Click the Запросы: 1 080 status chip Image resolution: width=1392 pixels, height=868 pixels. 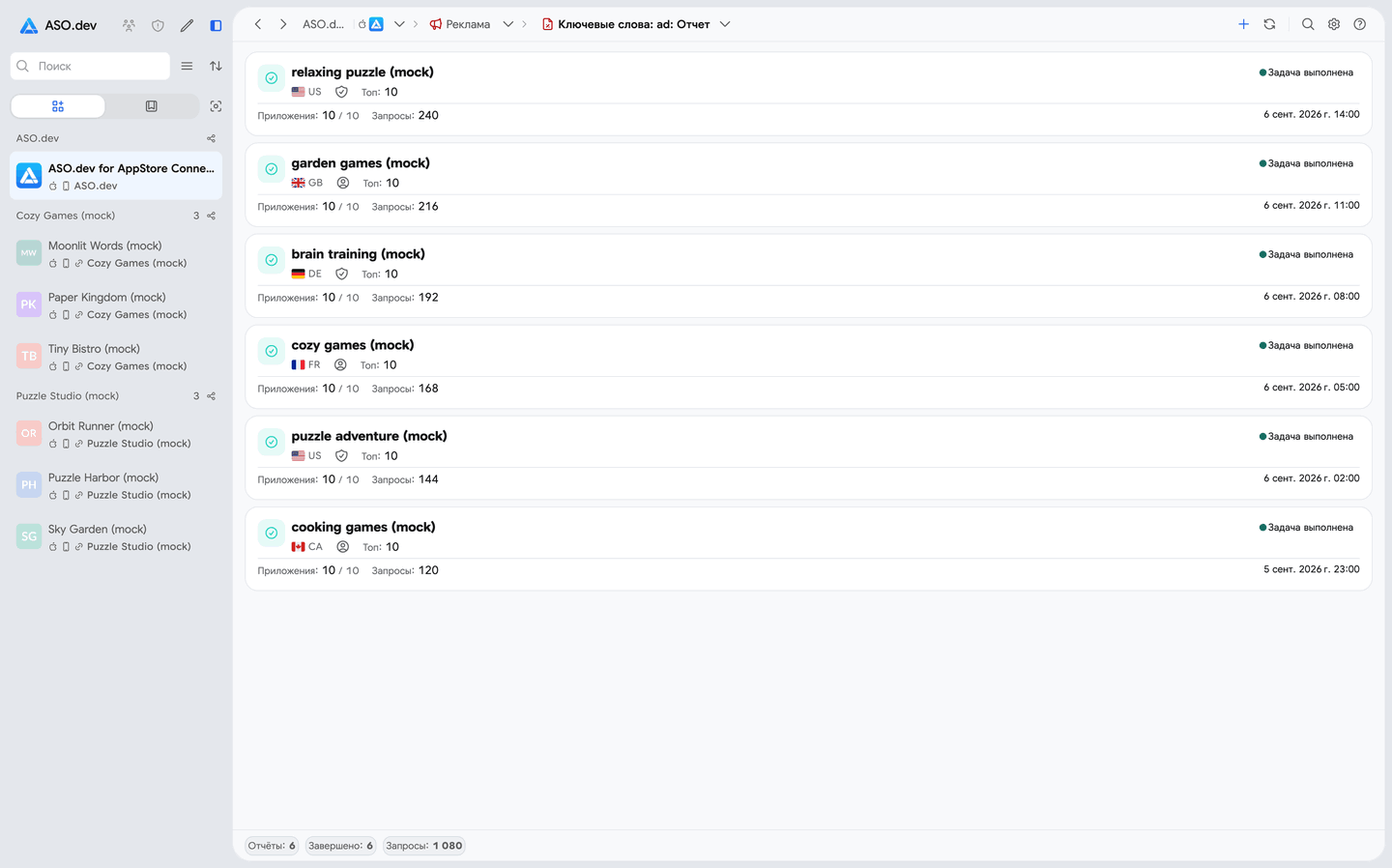(424, 846)
